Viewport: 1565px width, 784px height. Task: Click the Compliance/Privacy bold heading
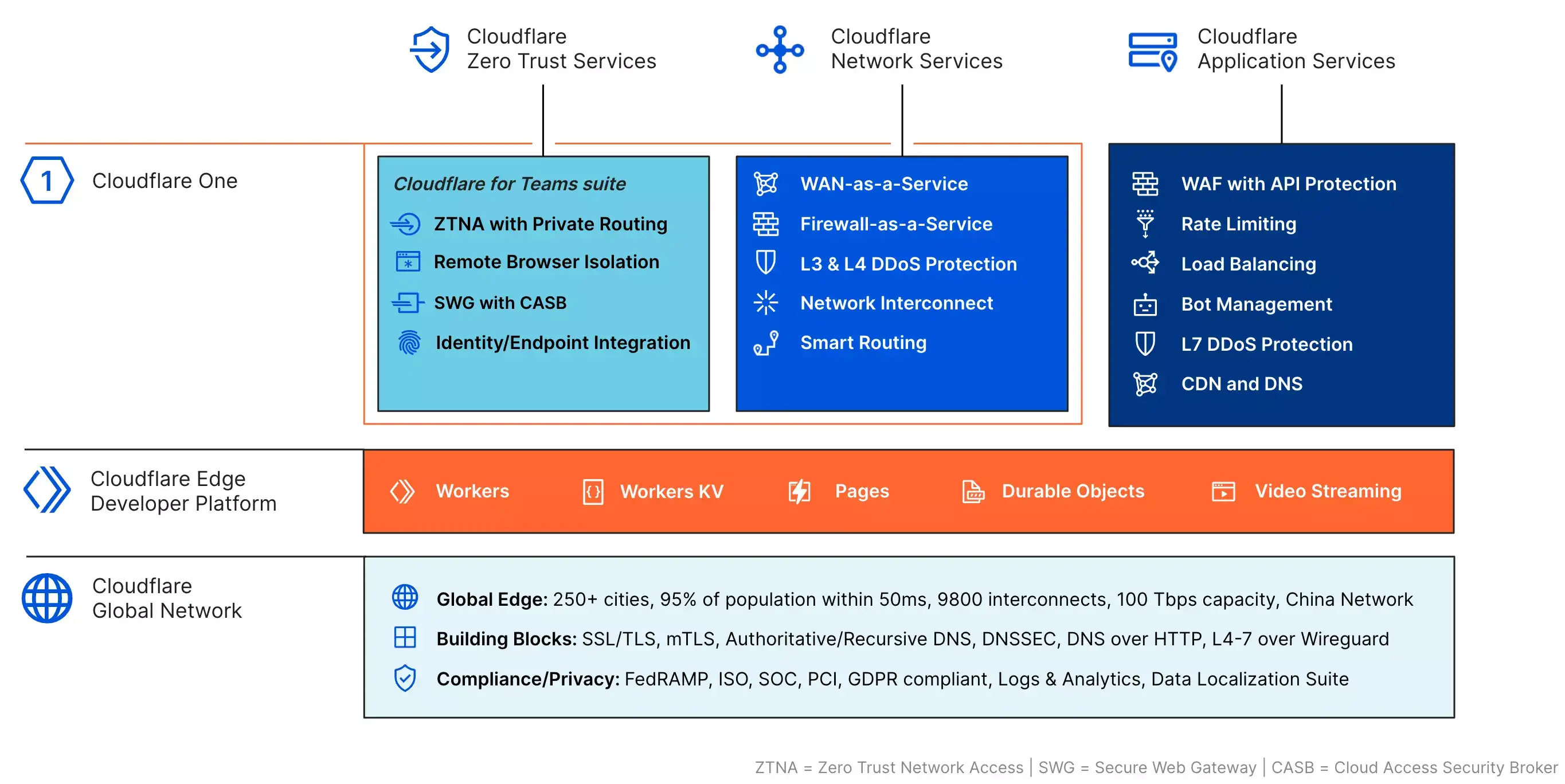[x=527, y=679]
